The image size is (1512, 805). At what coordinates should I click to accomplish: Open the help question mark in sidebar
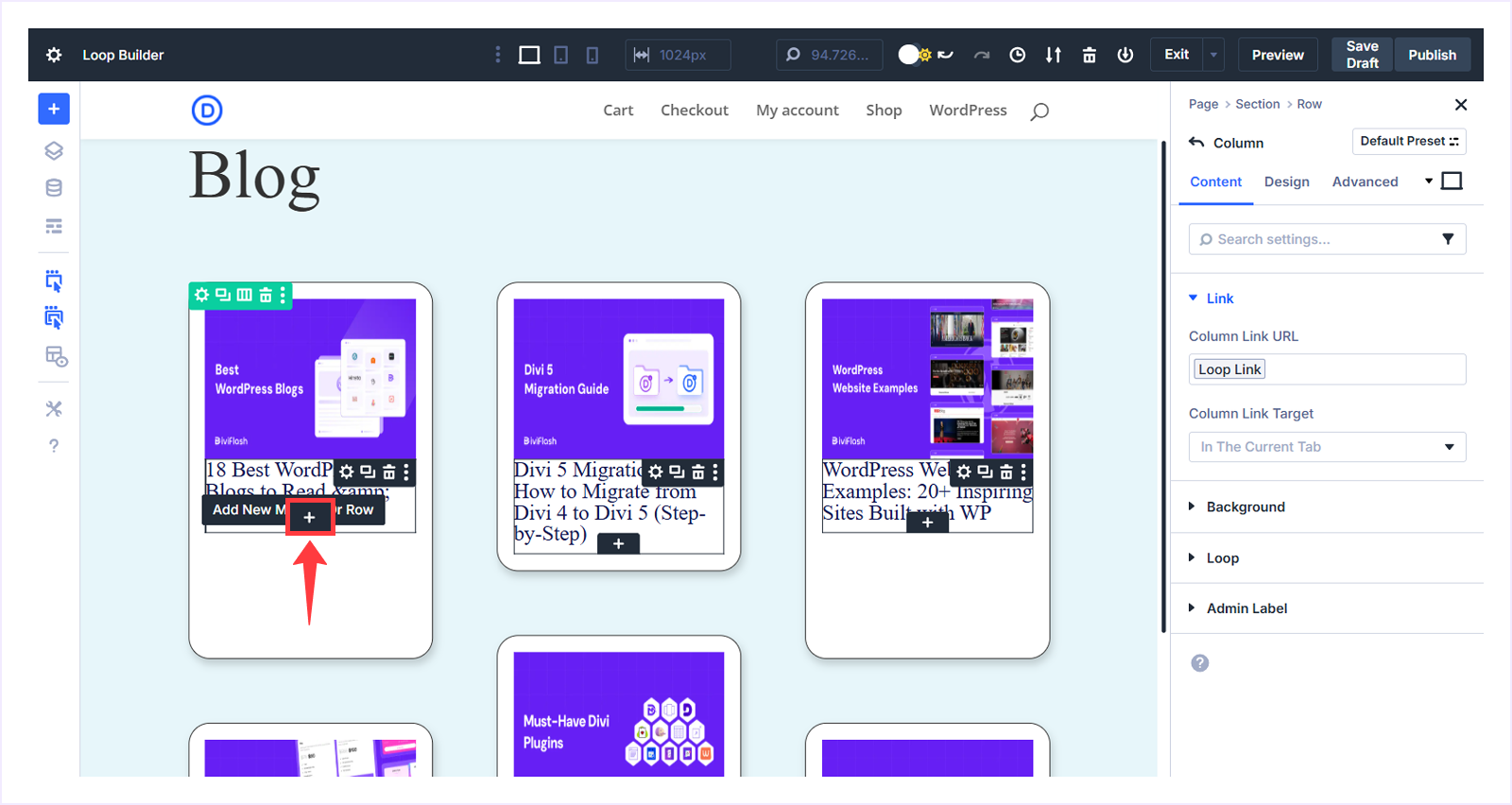(54, 446)
